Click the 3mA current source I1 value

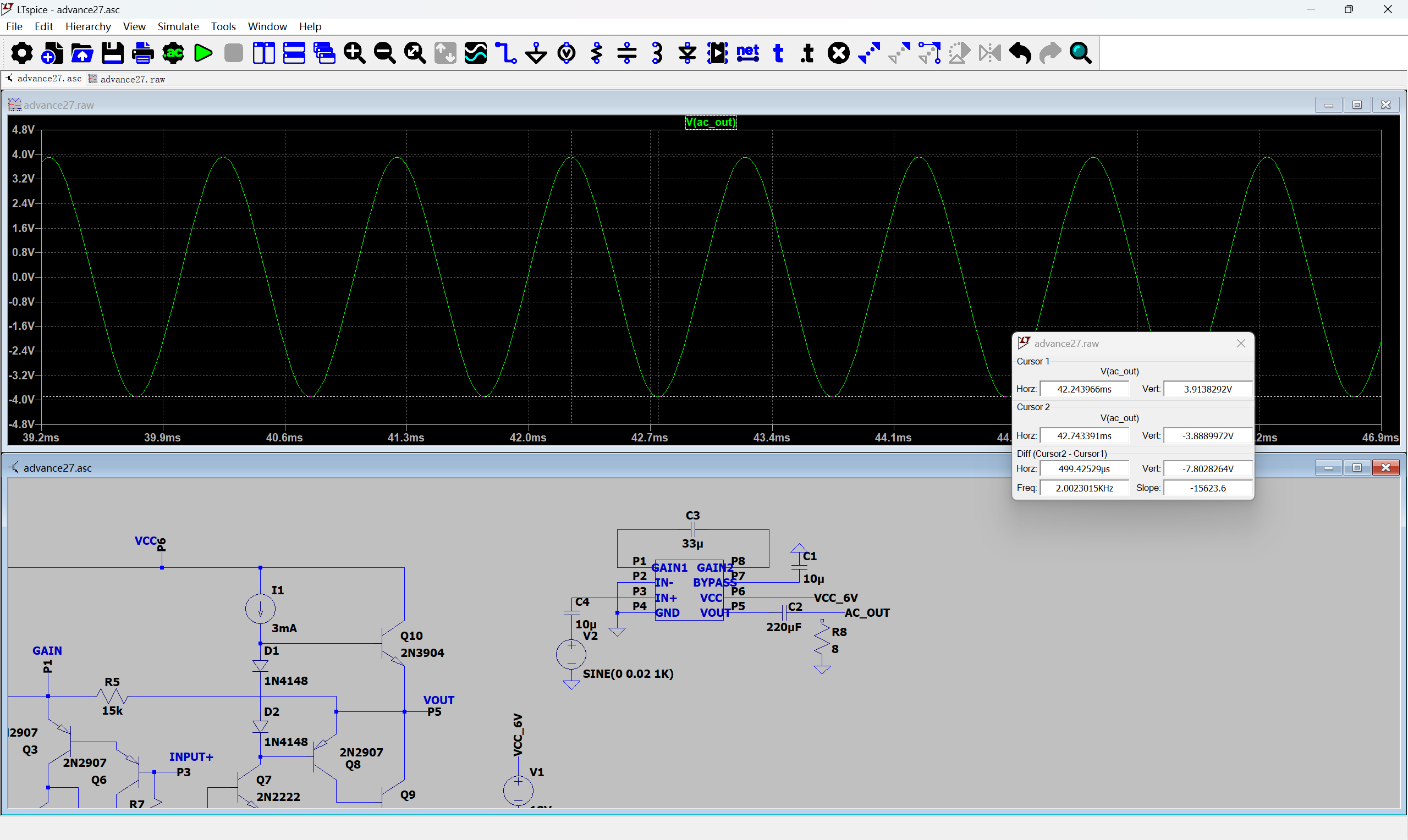(284, 628)
